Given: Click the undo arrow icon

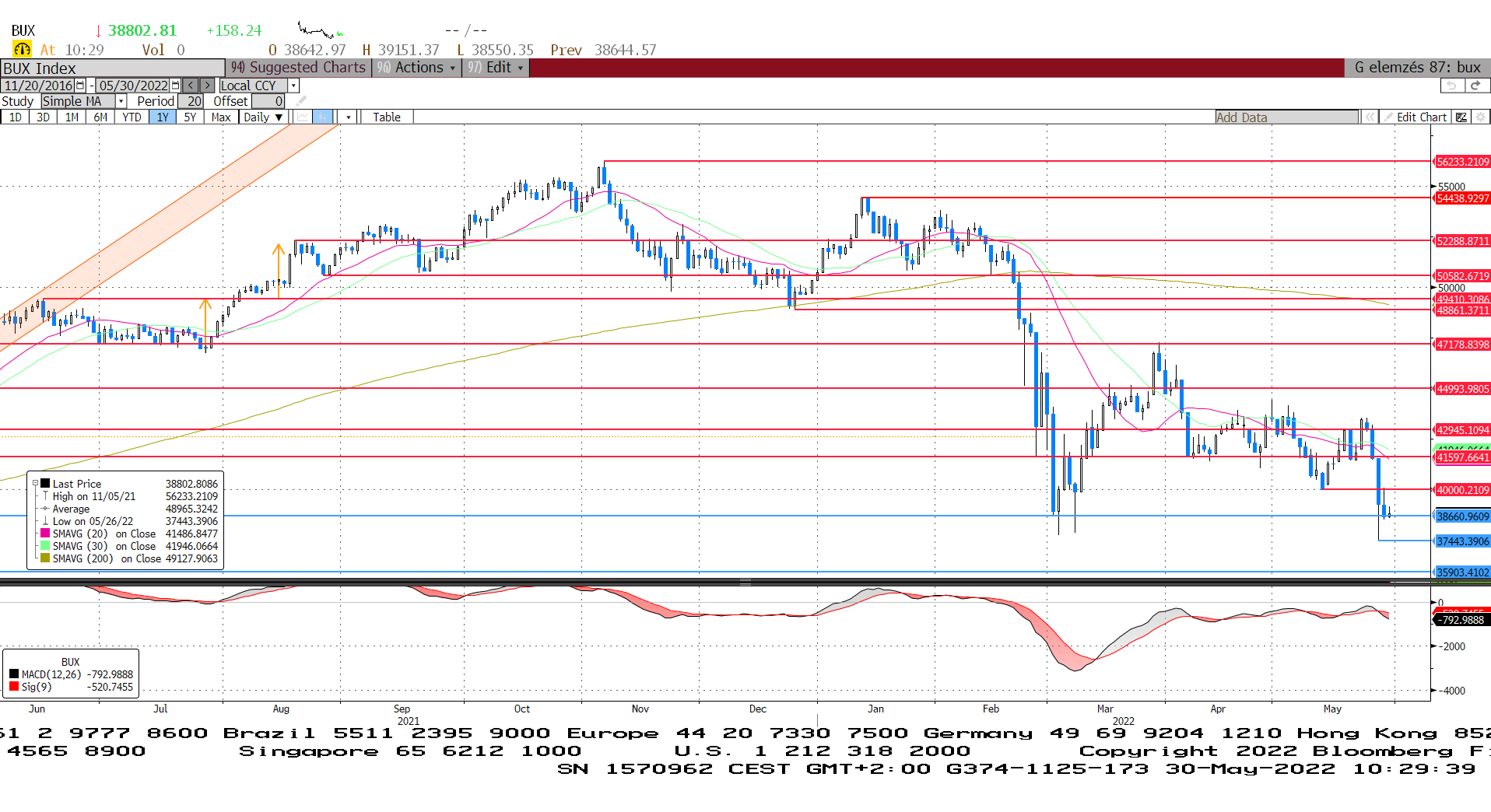Looking at the screenshot, I should click(1451, 86).
